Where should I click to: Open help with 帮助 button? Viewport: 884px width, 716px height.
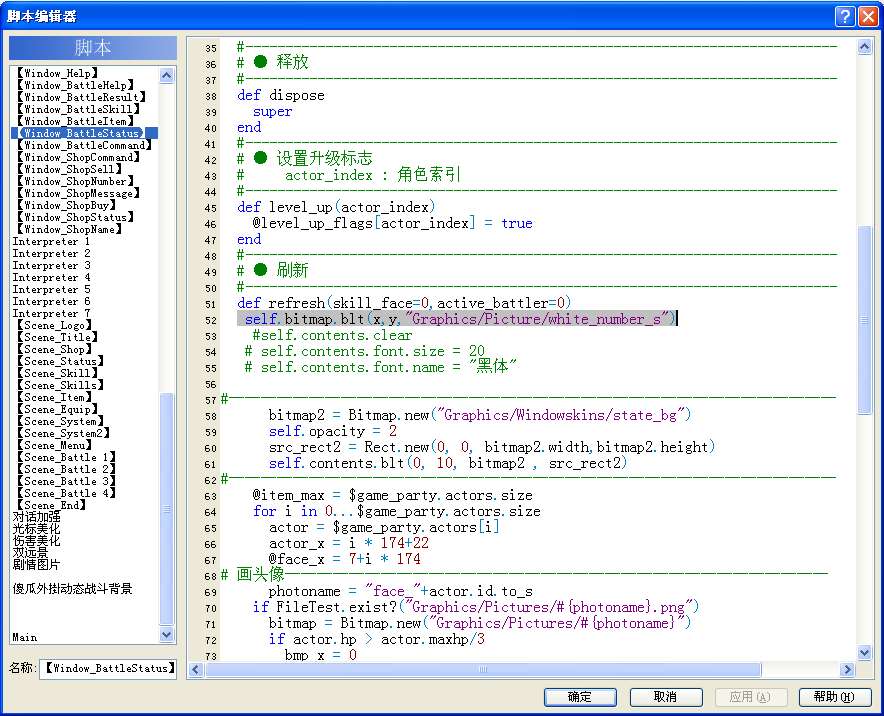tap(835, 697)
